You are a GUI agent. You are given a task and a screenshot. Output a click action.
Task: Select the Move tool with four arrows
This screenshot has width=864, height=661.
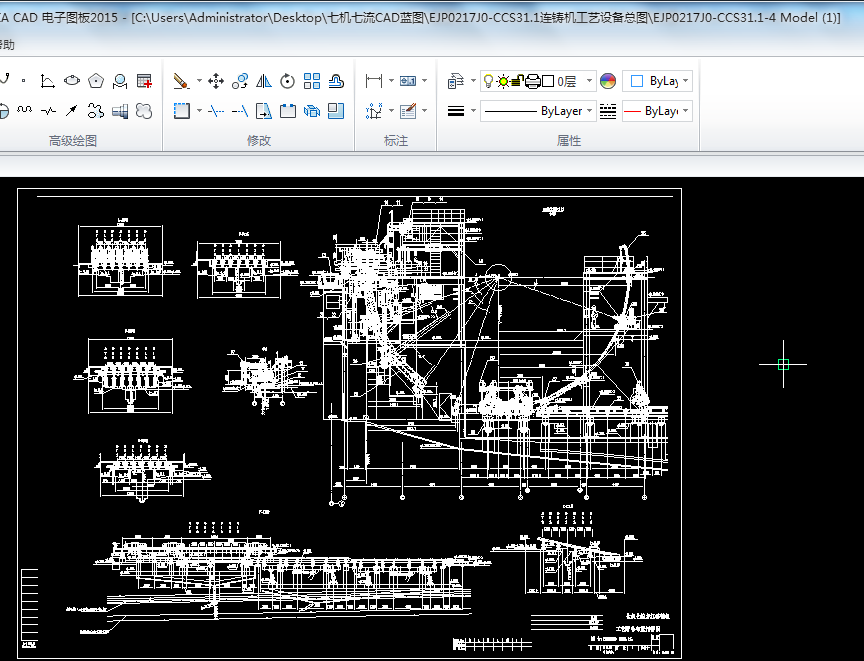point(215,81)
